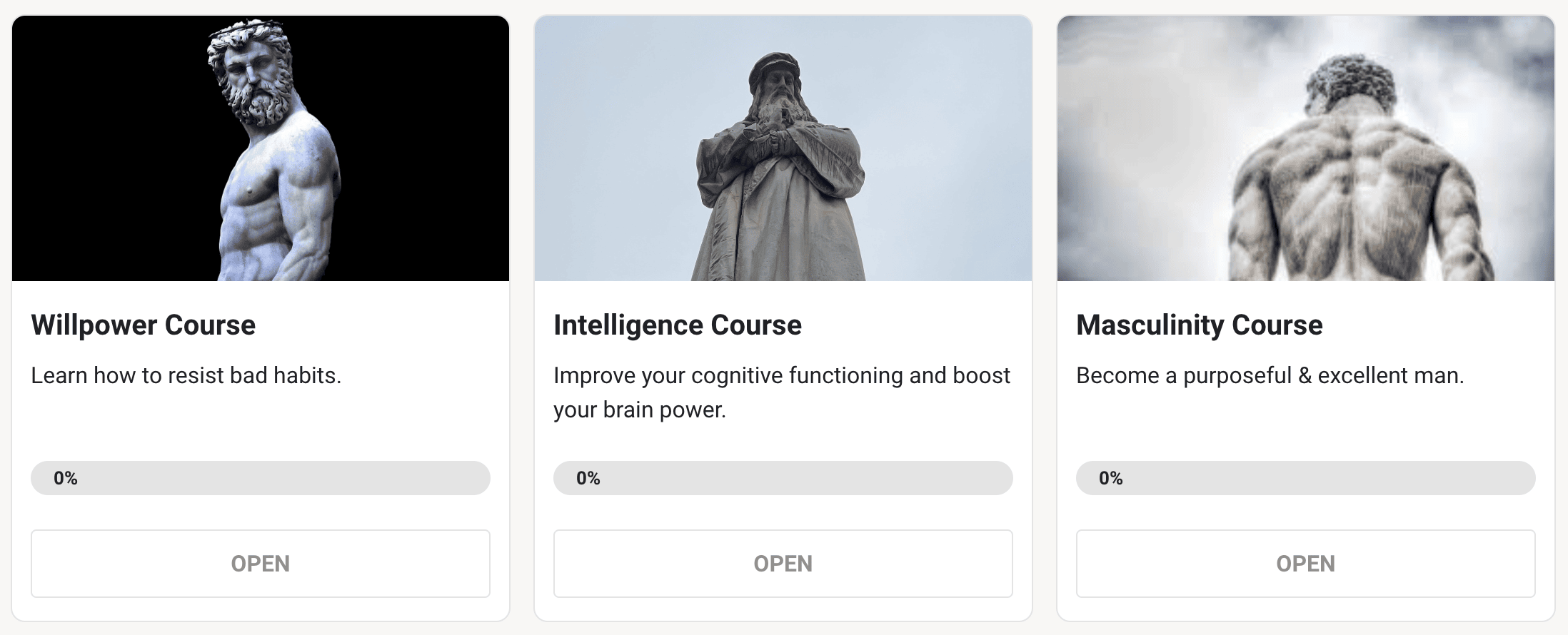The height and width of the screenshot is (635, 1568).
Task: Select the Masculinity Course title text
Action: click(x=1199, y=325)
